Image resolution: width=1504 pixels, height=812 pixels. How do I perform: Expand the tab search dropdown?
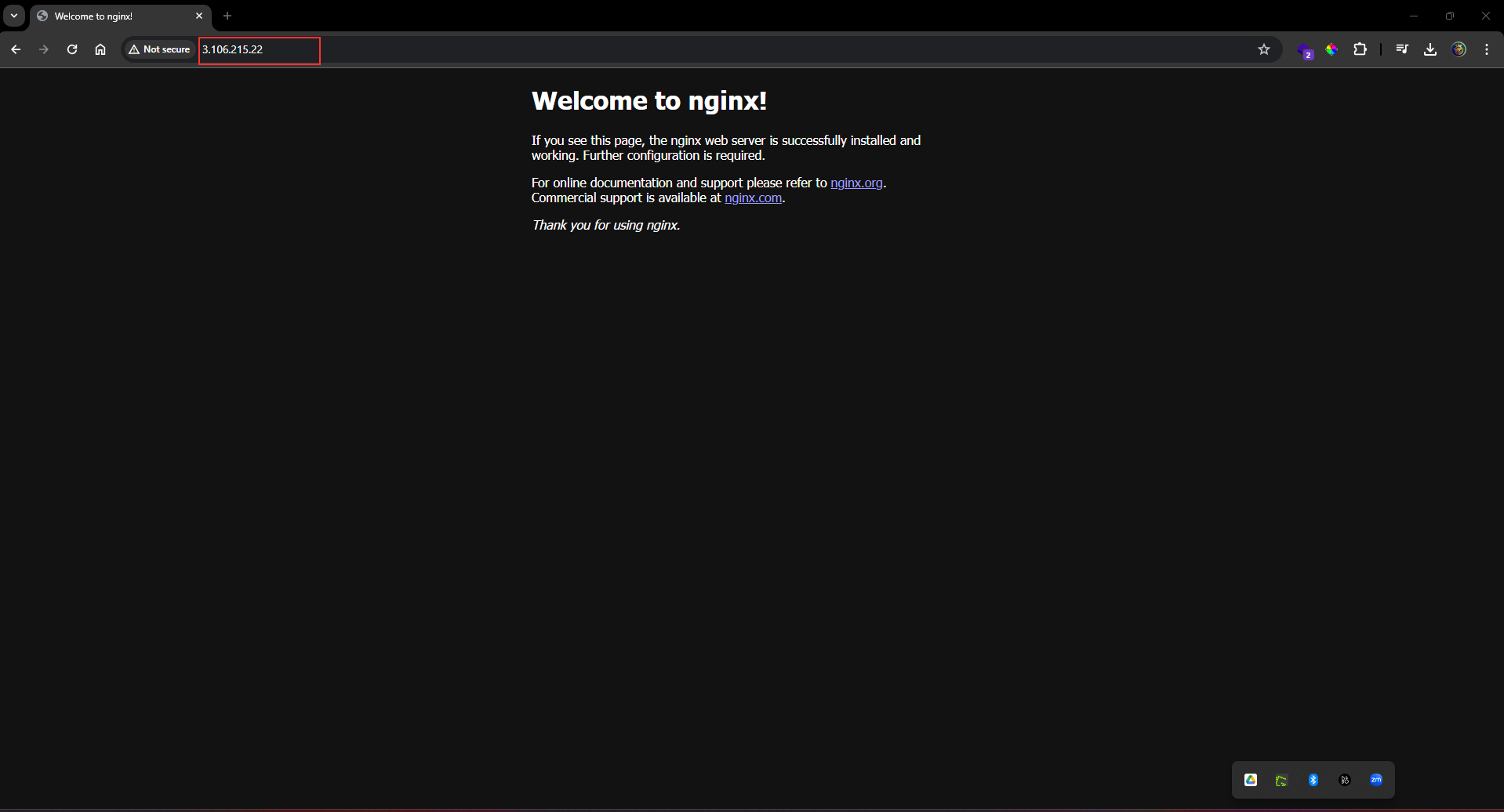14,16
